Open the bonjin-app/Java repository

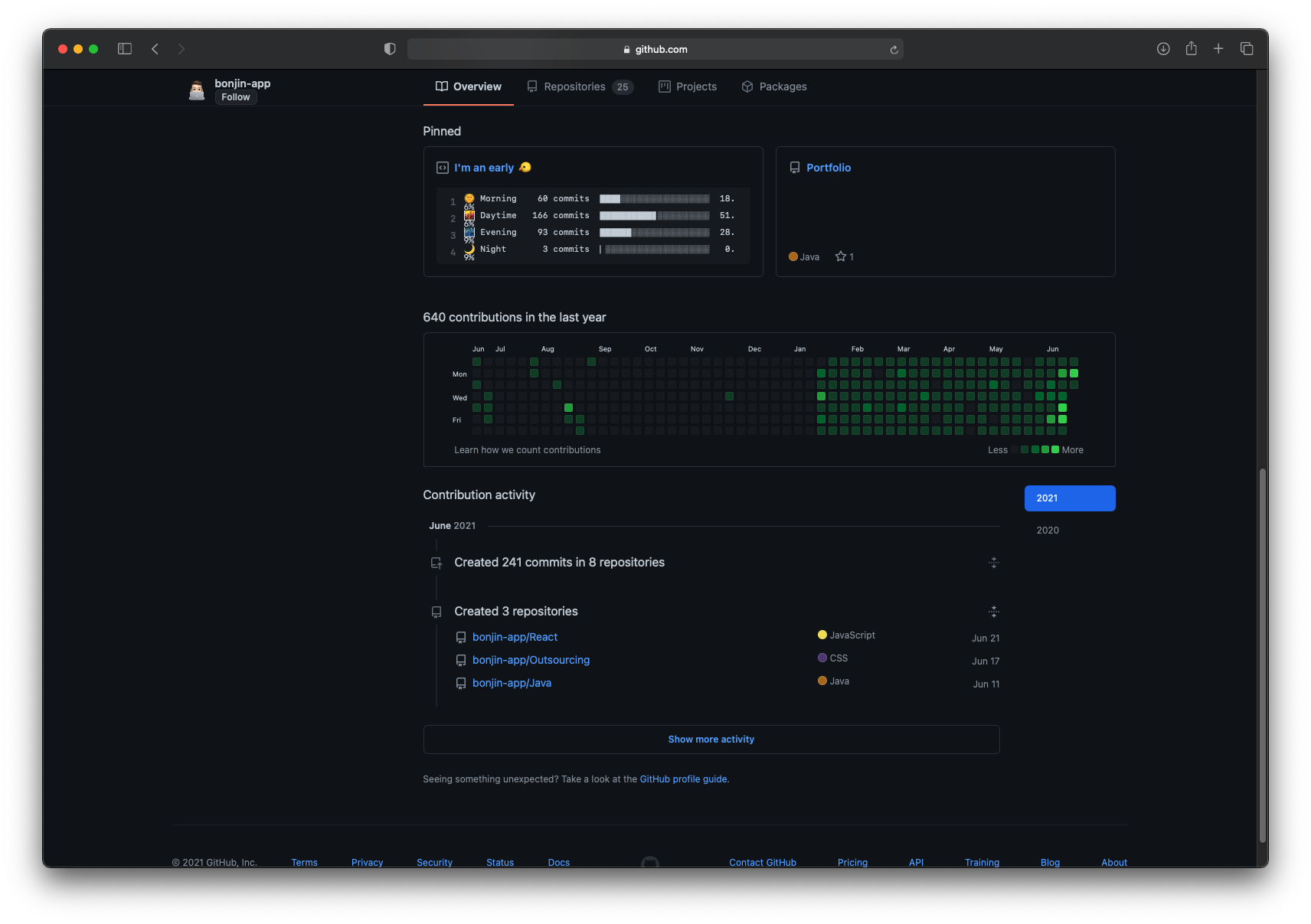point(512,683)
